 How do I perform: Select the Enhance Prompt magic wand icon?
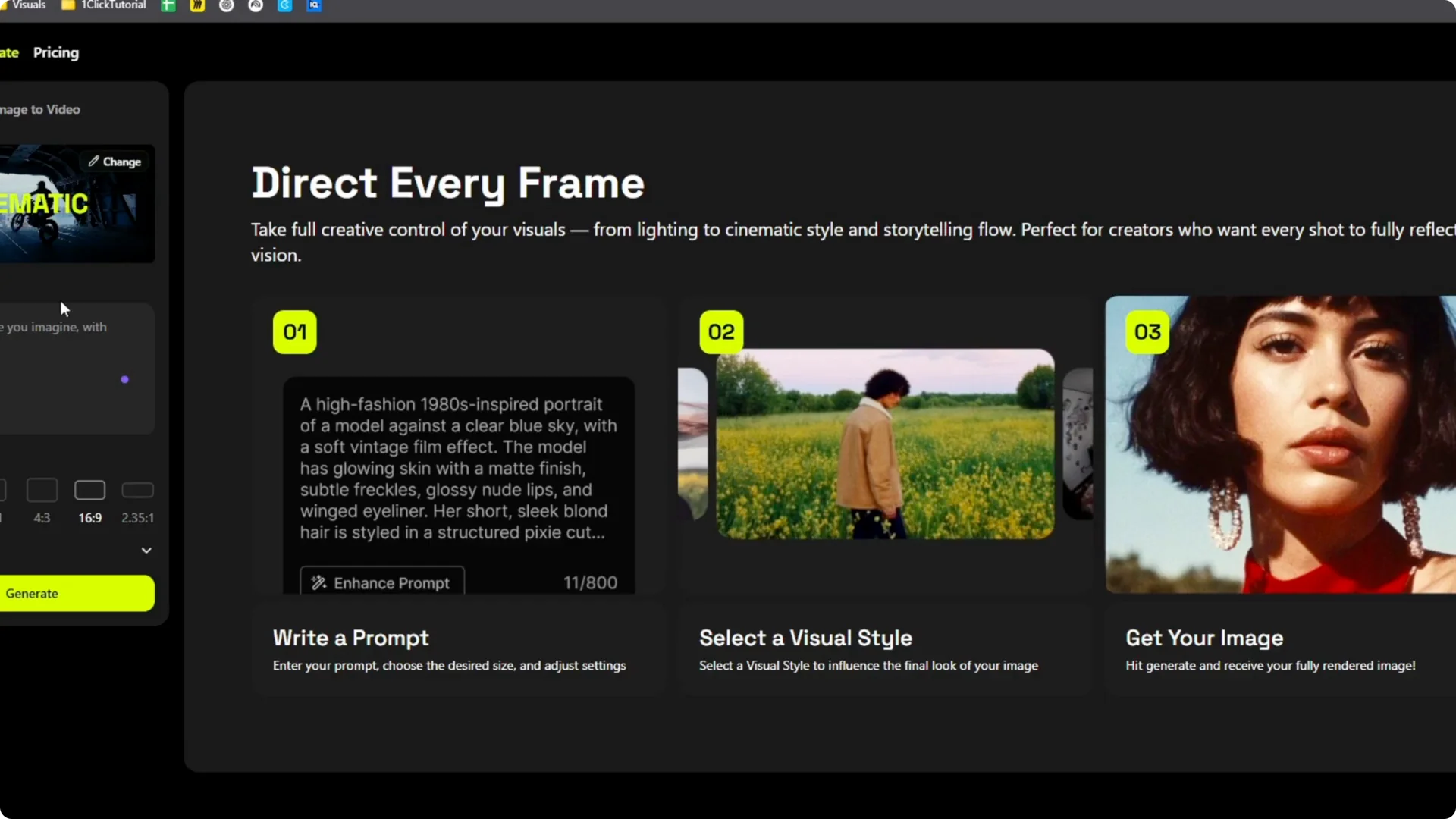318,582
